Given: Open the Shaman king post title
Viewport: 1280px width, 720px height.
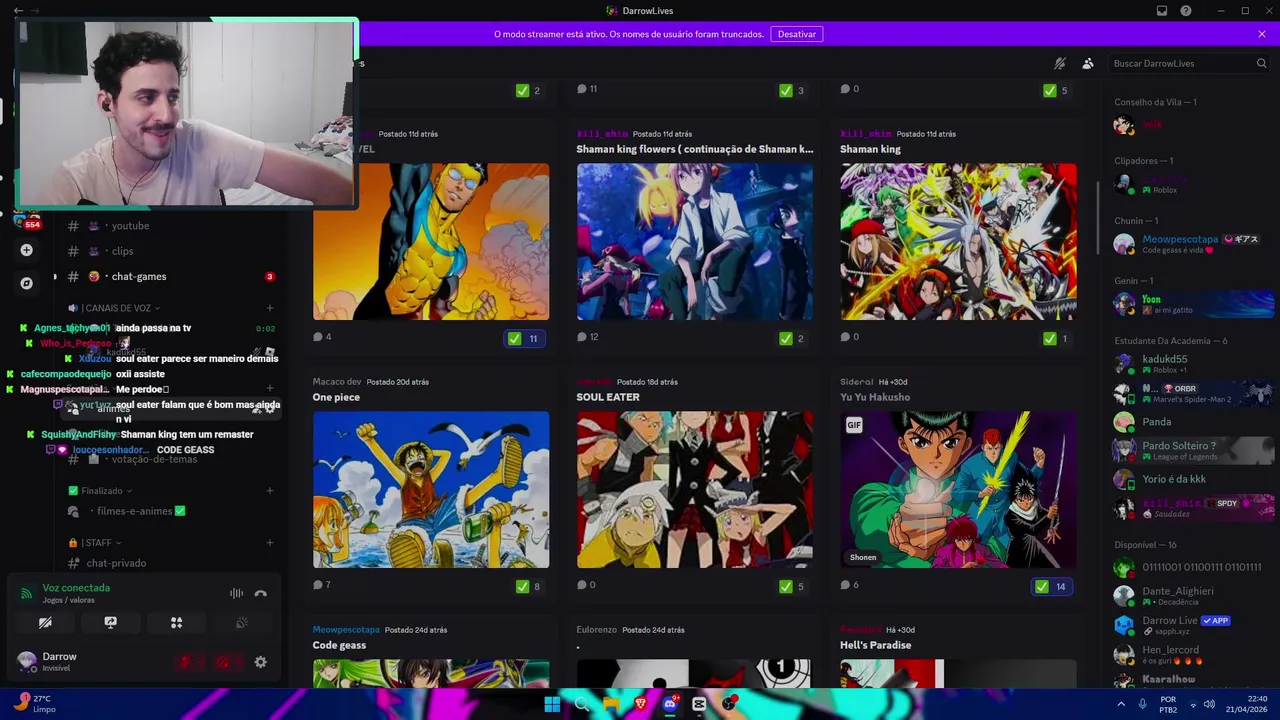Looking at the screenshot, I should point(870,149).
